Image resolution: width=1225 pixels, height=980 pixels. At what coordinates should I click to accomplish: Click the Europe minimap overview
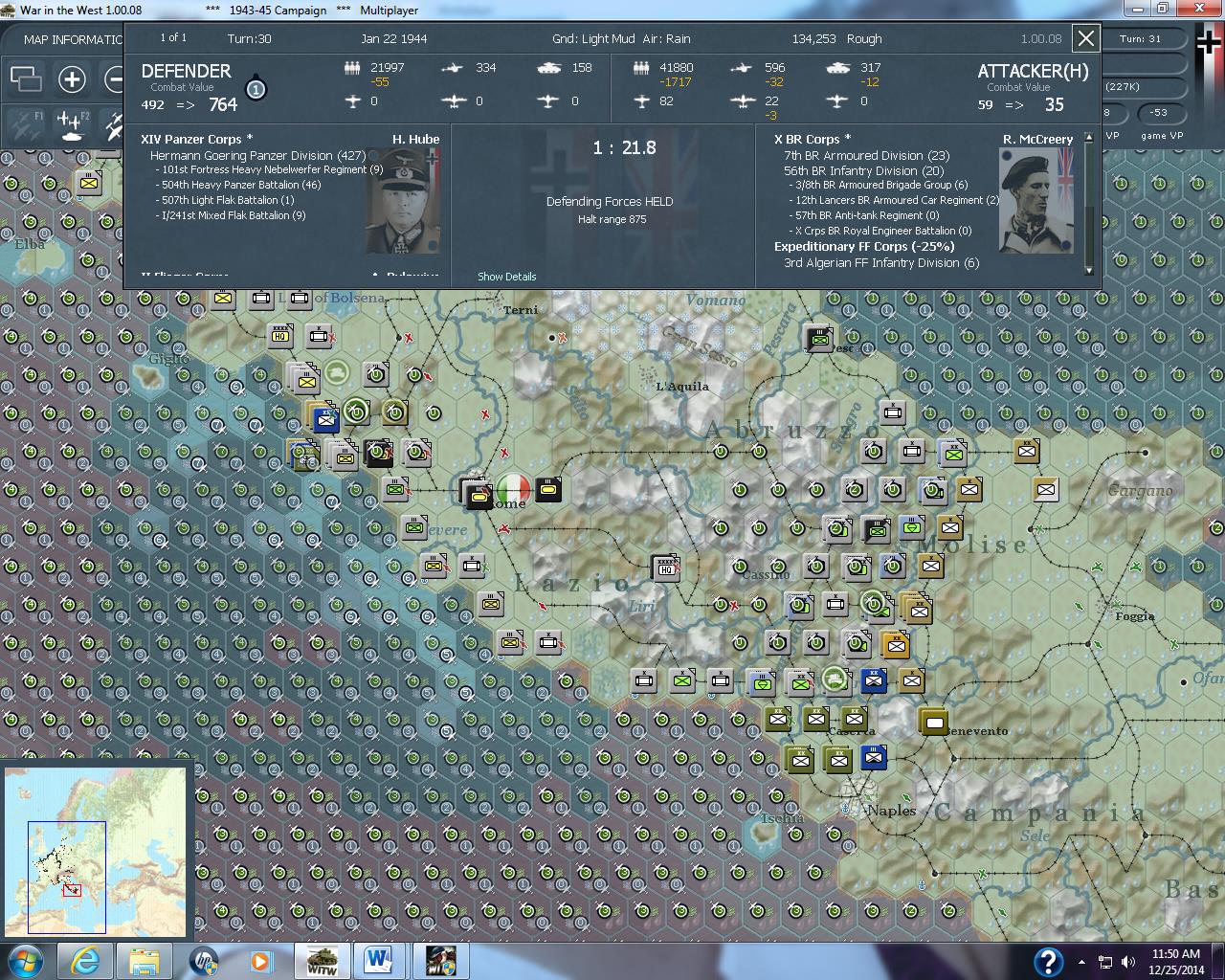[x=95, y=852]
